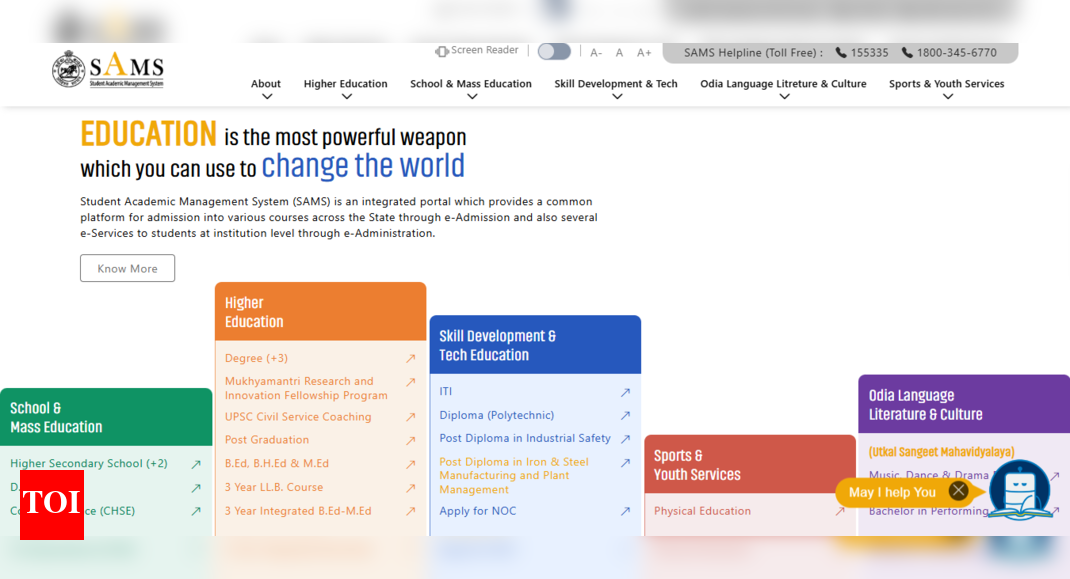Click arrow icon beside Post Graduation
1070x579 pixels.
pos(410,441)
